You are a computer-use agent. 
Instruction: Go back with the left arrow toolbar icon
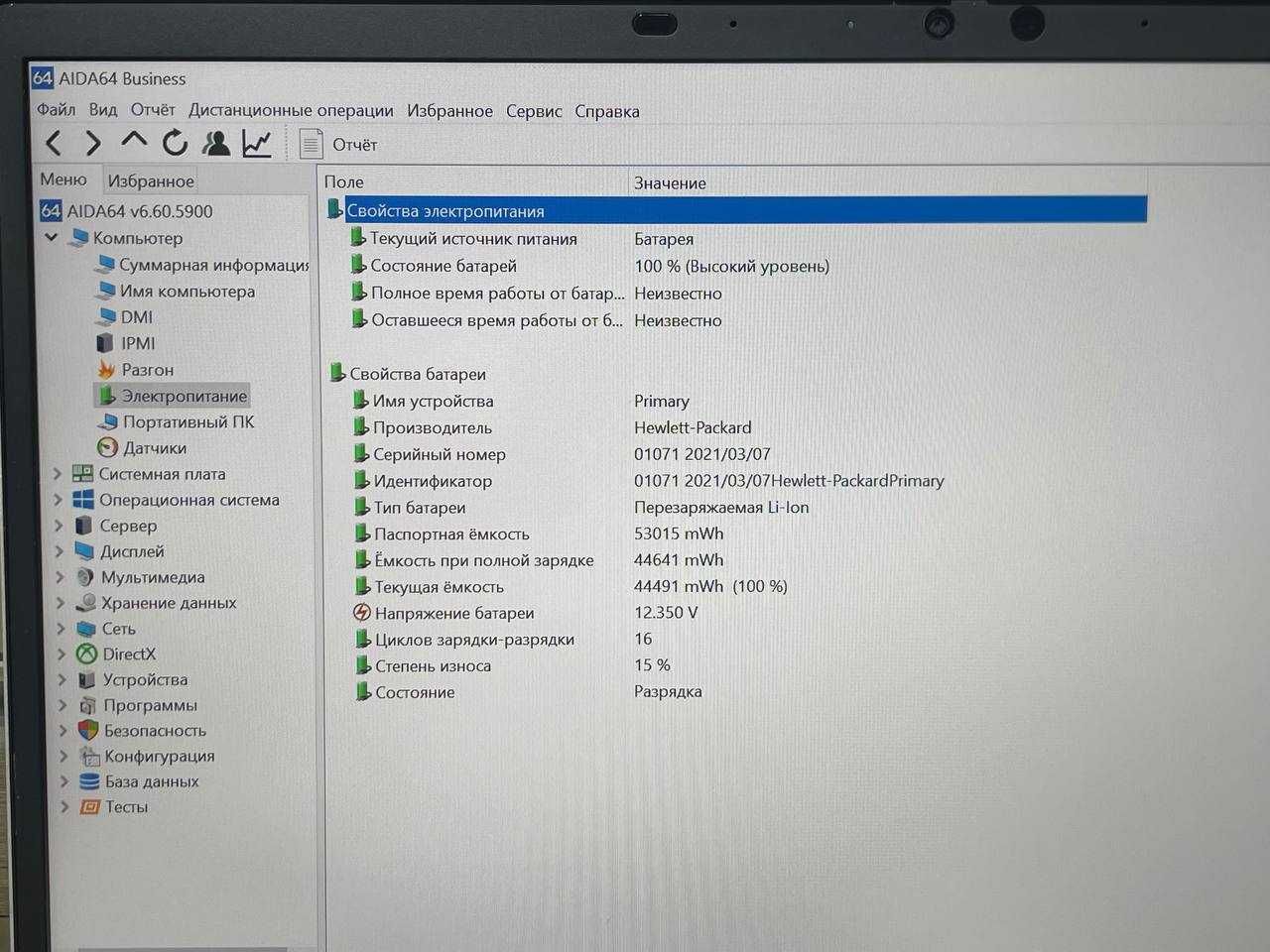[x=55, y=144]
